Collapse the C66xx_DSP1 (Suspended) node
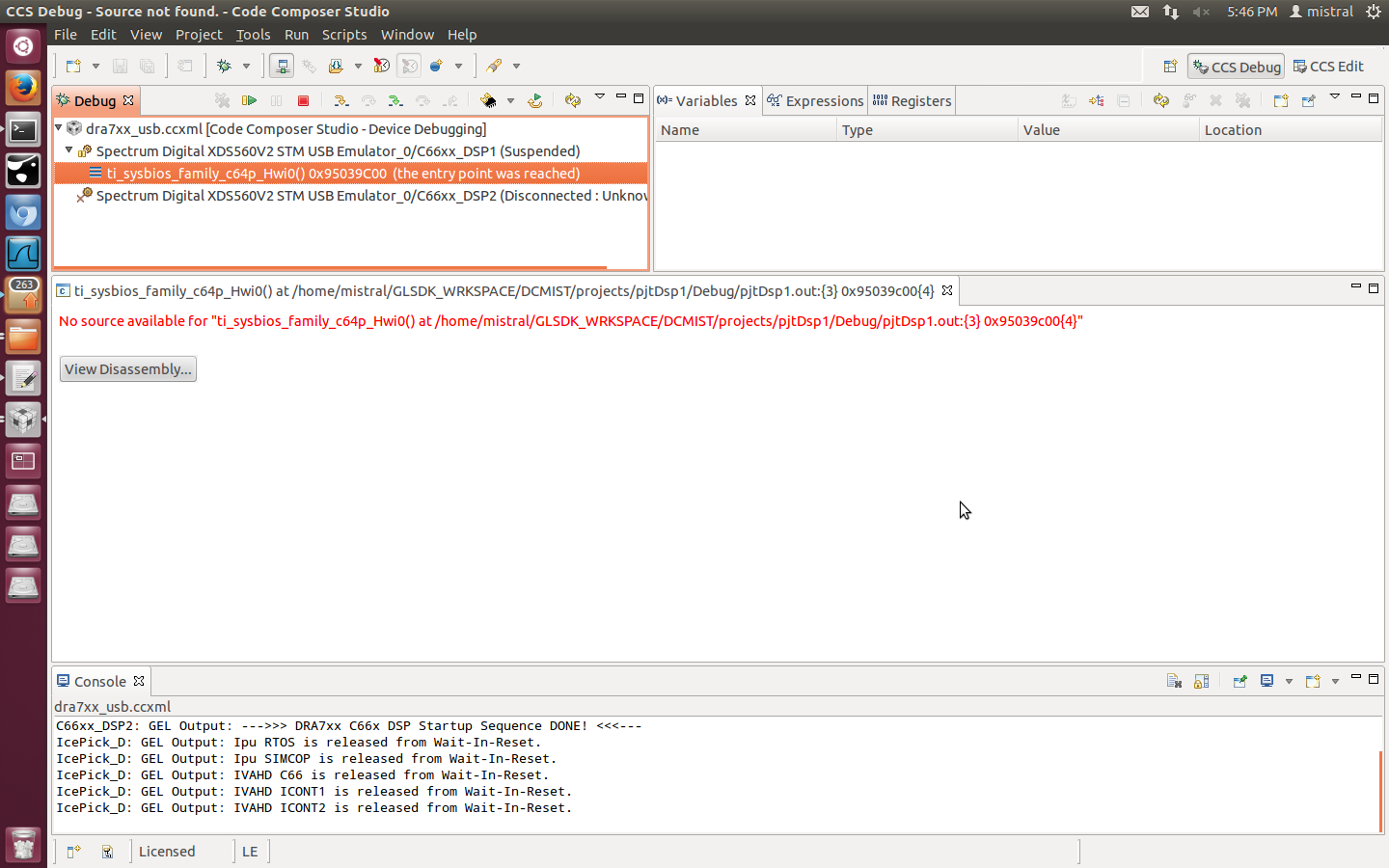This screenshot has width=1389, height=868. (x=69, y=149)
